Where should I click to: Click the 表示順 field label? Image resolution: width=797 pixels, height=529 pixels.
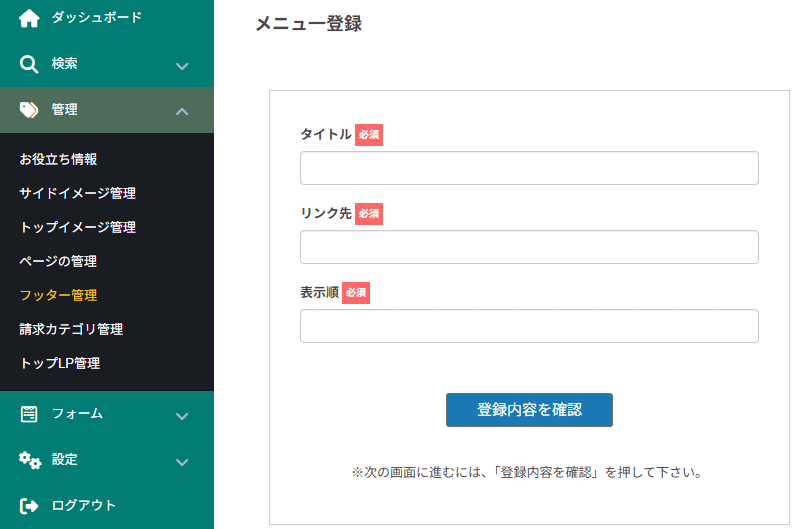tap(319, 292)
